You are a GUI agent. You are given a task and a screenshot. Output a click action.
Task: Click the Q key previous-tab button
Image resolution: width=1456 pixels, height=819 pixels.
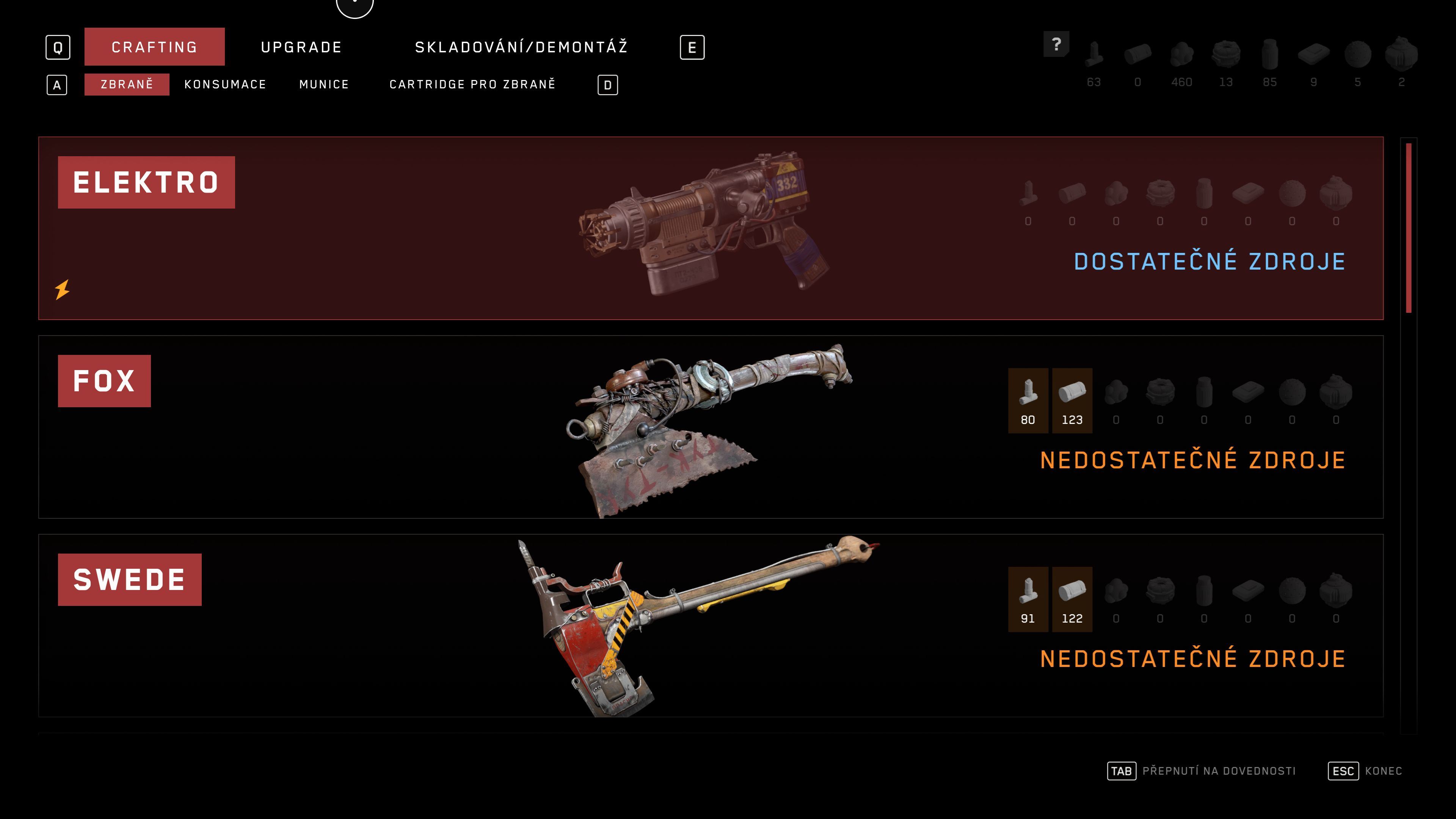(58, 47)
